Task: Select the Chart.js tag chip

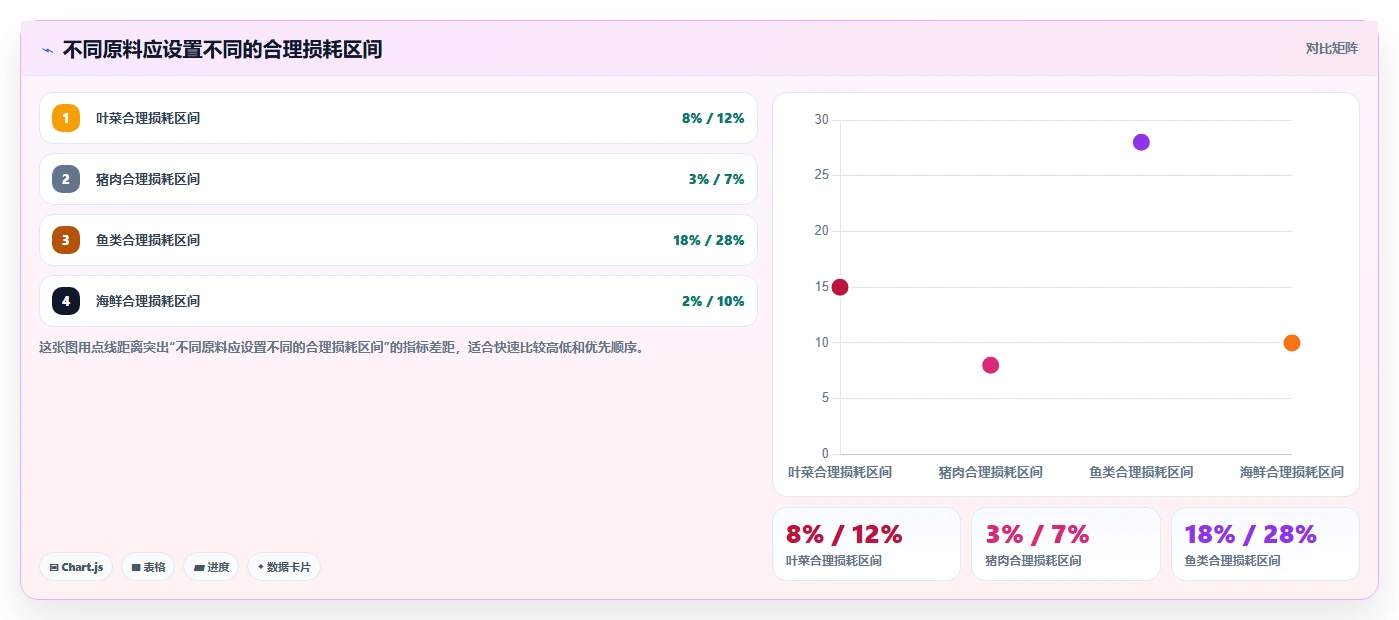Action: (x=77, y=567)
